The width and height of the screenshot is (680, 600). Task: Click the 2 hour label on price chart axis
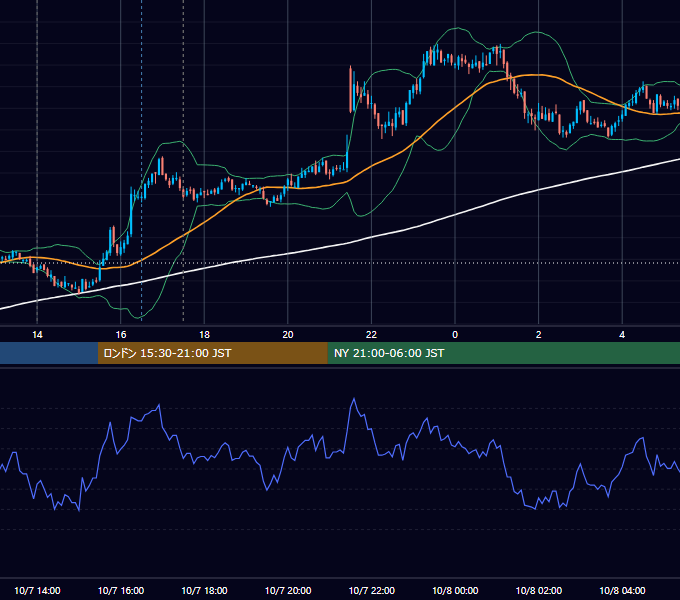[x=538, y=335]
